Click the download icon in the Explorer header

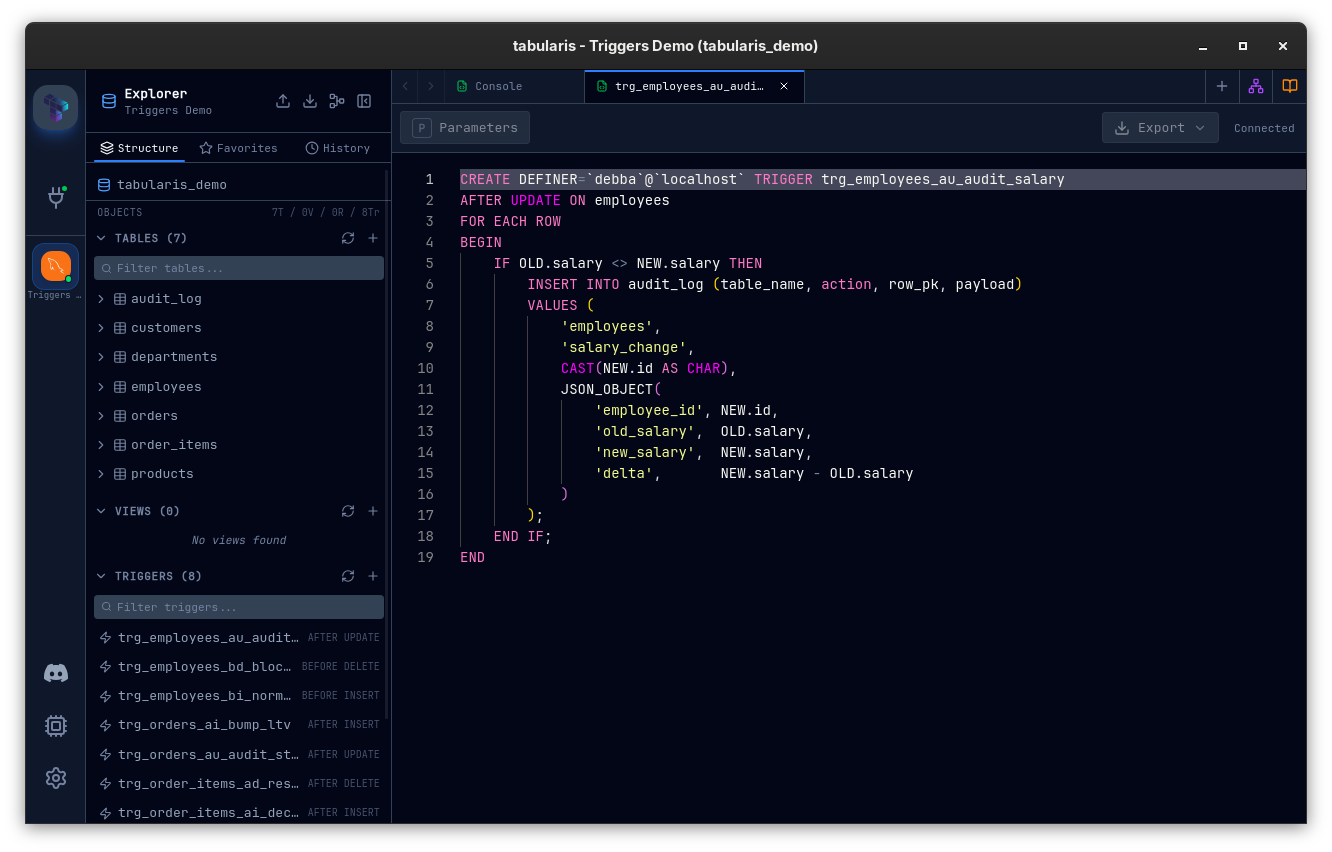[x=310, y=101]
